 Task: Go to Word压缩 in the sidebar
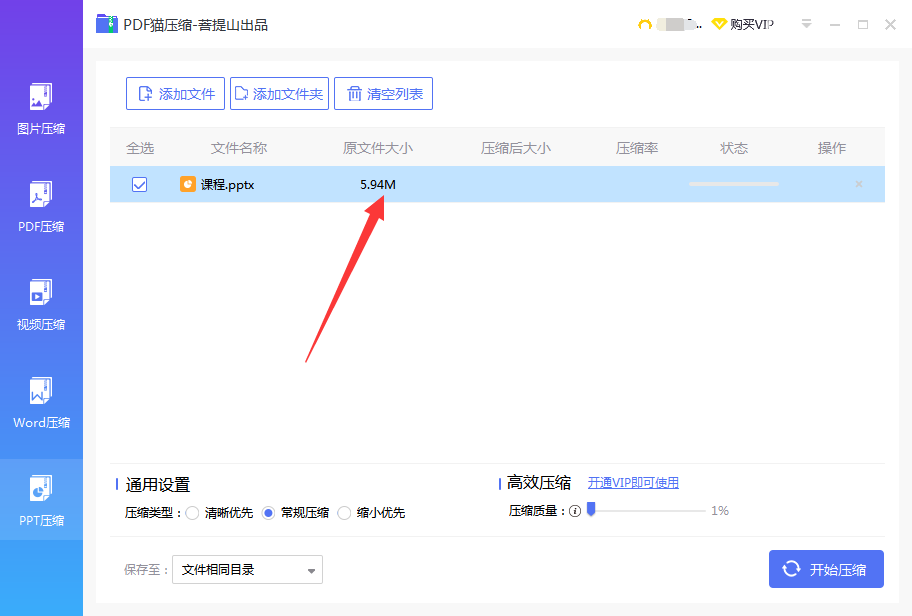[x=41, y=403]
